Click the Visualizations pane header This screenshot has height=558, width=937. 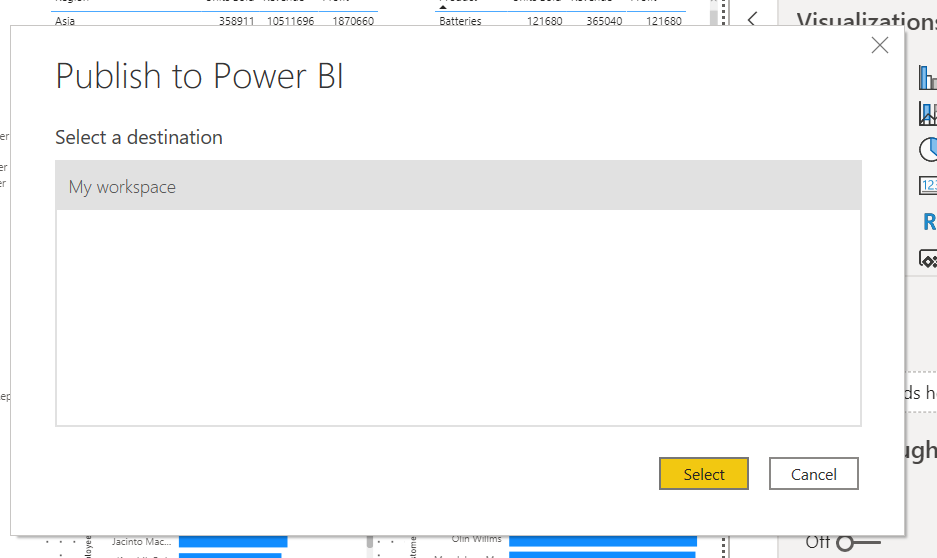(866, 20)
